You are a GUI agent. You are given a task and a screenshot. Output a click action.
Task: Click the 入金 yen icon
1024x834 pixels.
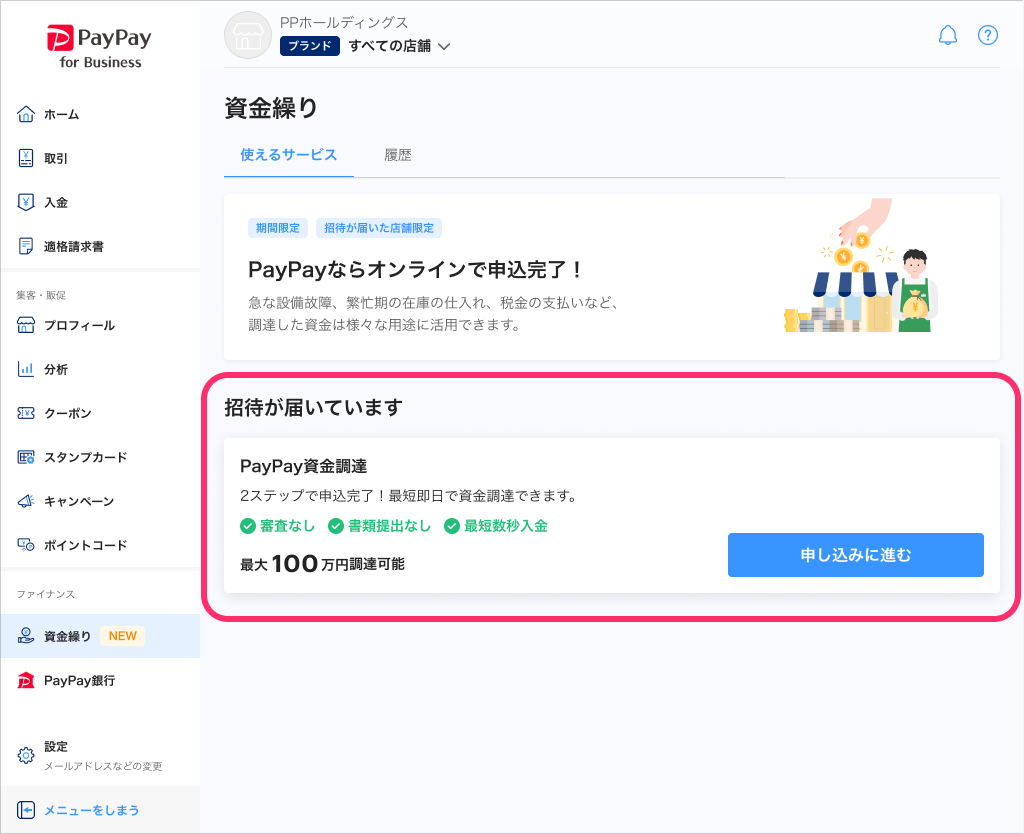(x=25, y=202)
